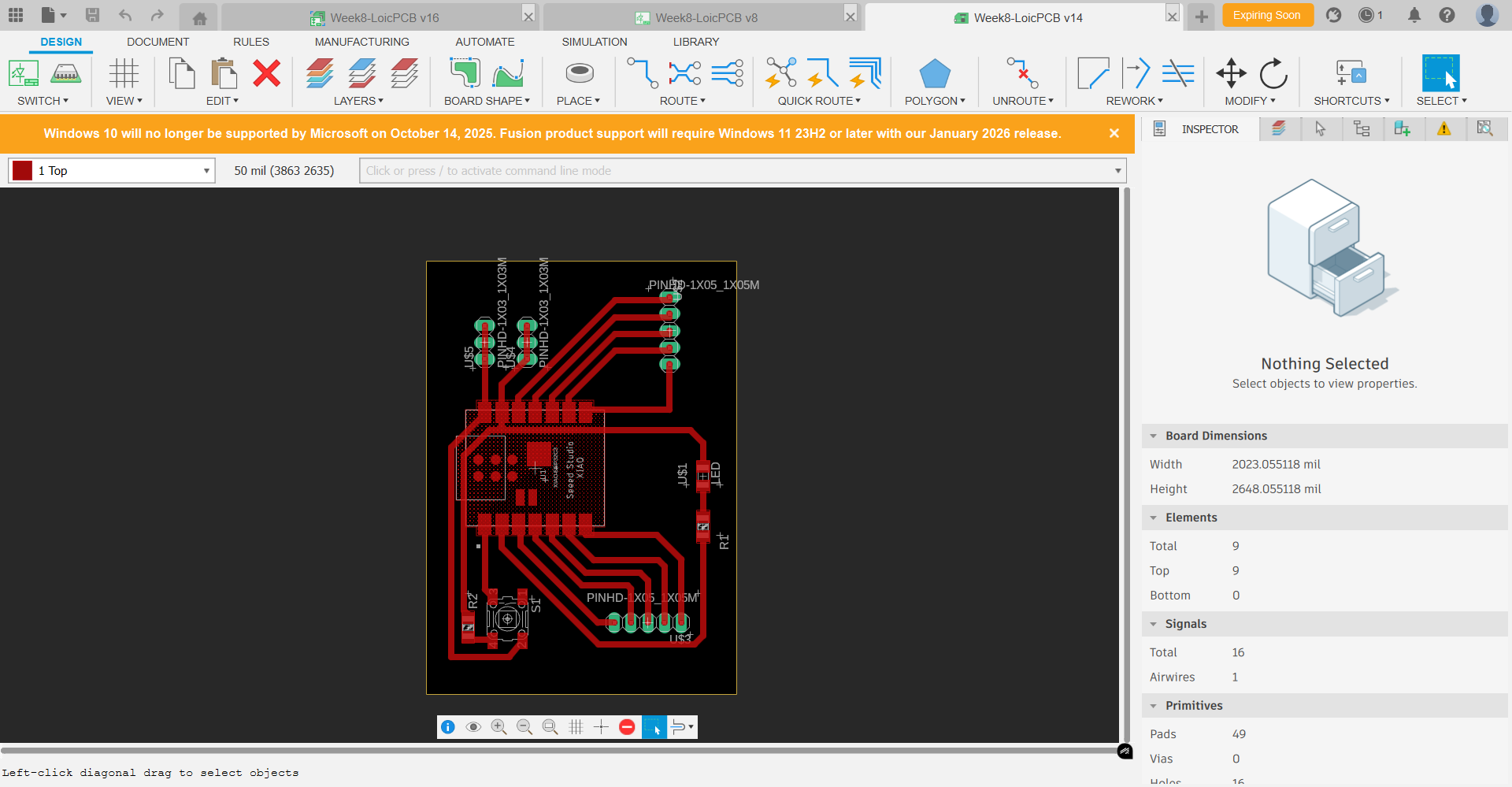This screenshot has height=787, width=1512.
Task: Click the red stop icon in canvas toolbar
Action: pos(627,727)
